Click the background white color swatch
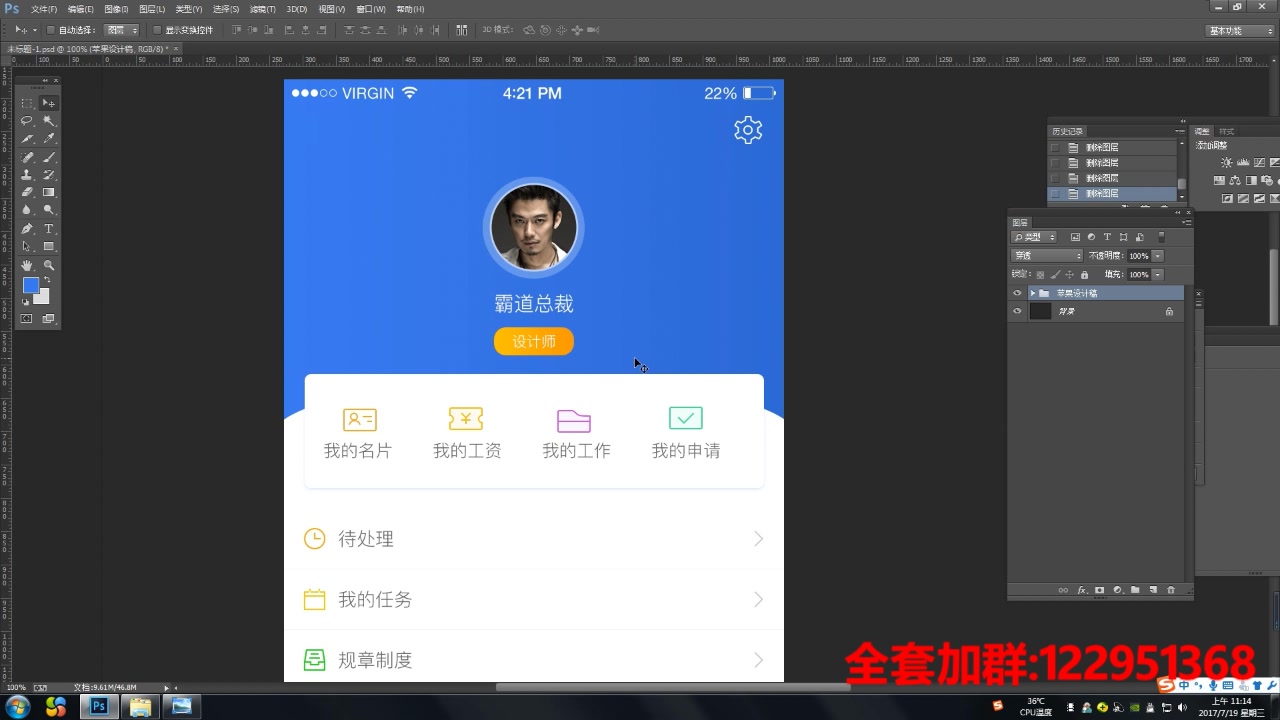 41,298
